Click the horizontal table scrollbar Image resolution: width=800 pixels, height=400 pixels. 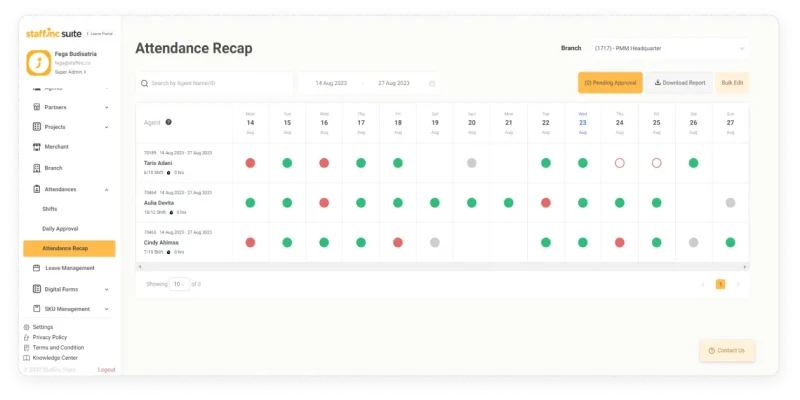click(x=442, y=267)
